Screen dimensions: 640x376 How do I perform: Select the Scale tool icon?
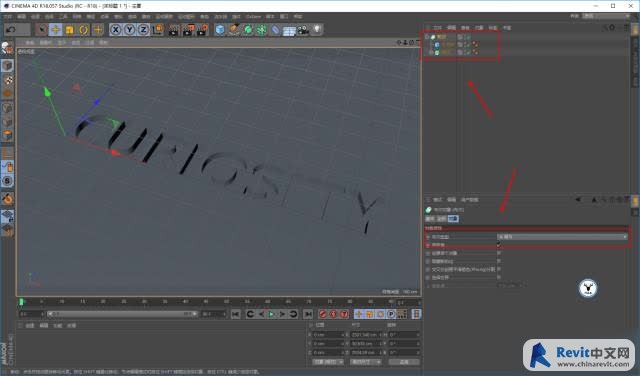pyautogui.click(x=70, y=29)
